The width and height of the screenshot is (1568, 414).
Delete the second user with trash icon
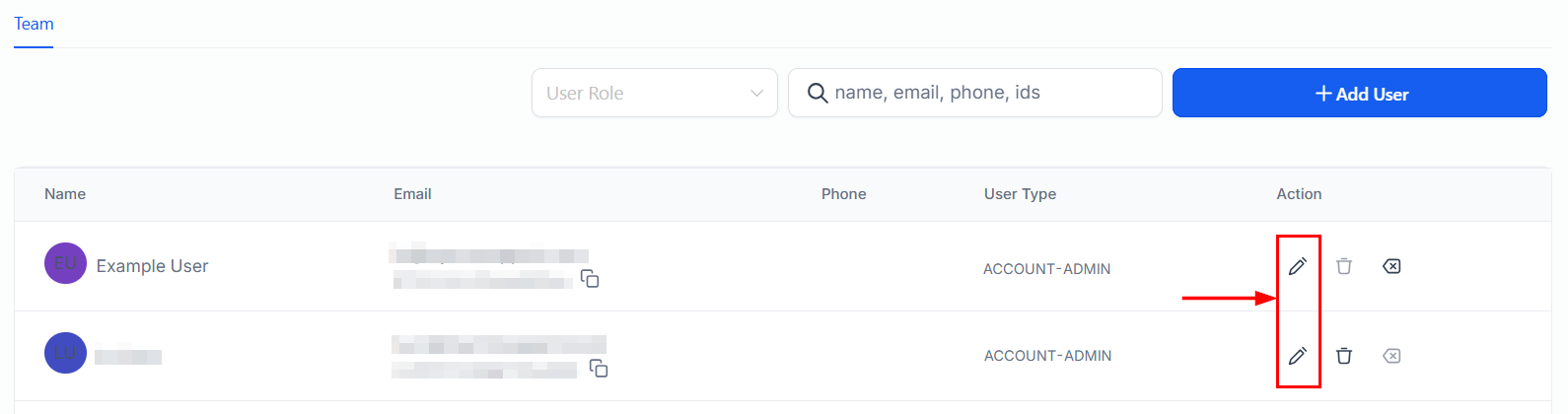click(x=1344, y=356)
